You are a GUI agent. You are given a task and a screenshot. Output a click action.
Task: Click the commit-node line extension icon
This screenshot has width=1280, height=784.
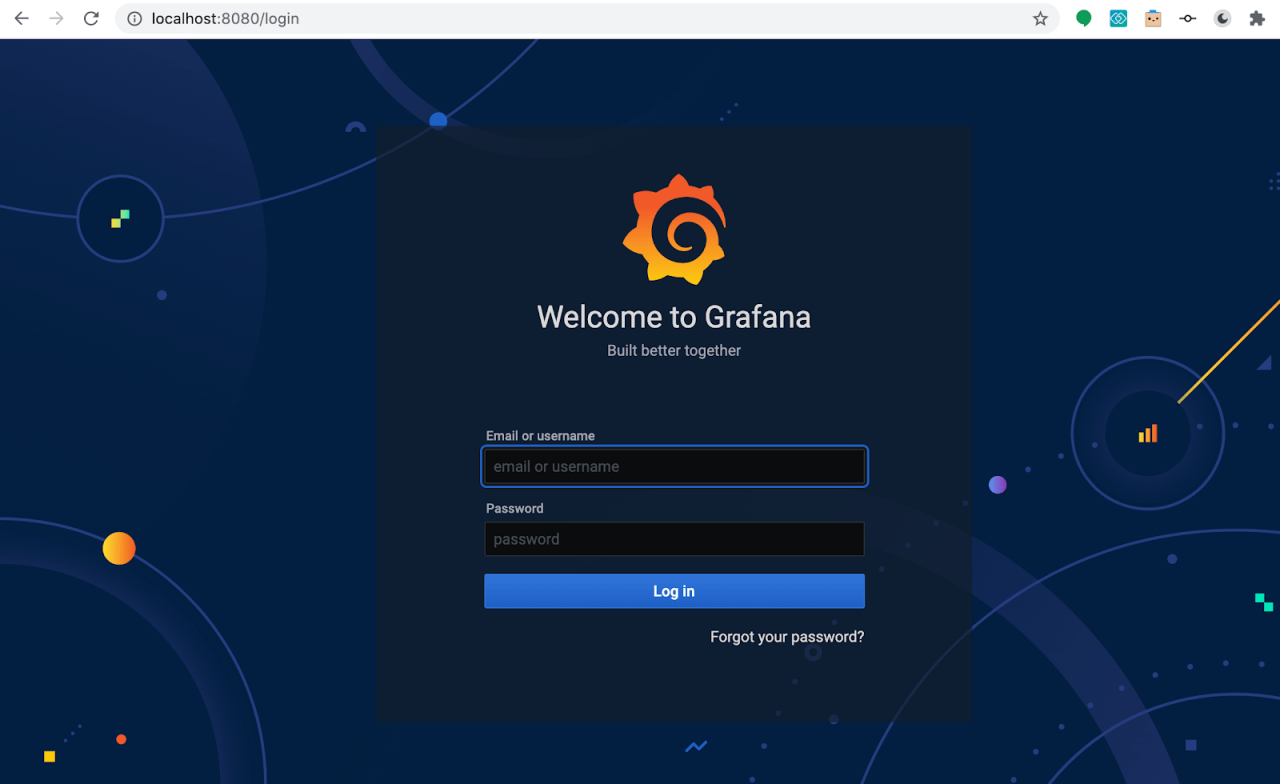pos(1188,19)
